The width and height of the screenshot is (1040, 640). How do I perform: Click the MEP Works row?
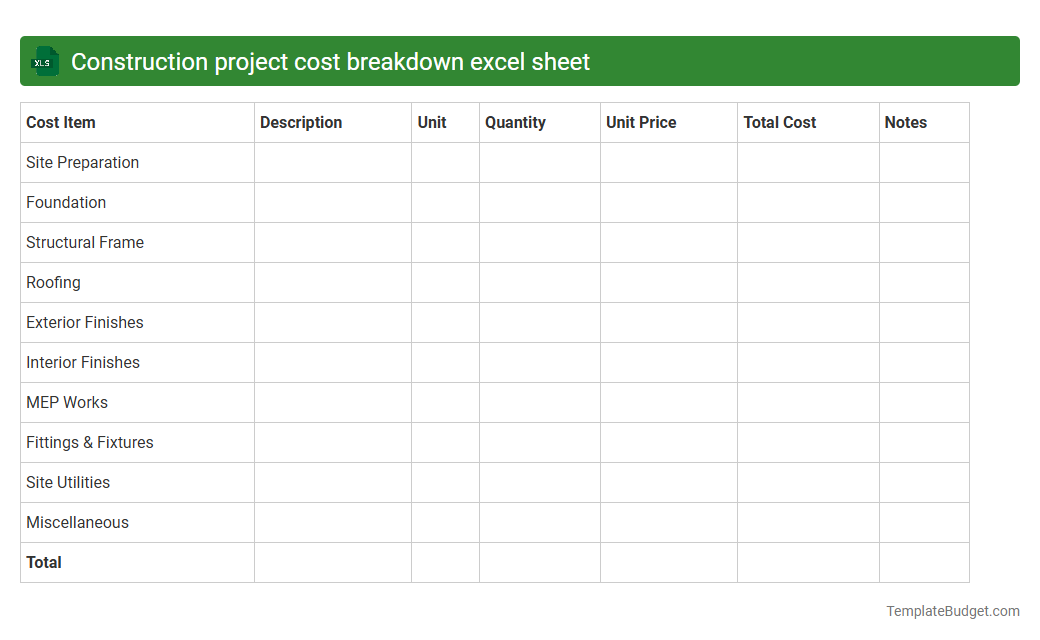pyautogui.click(x=67, y=402)
